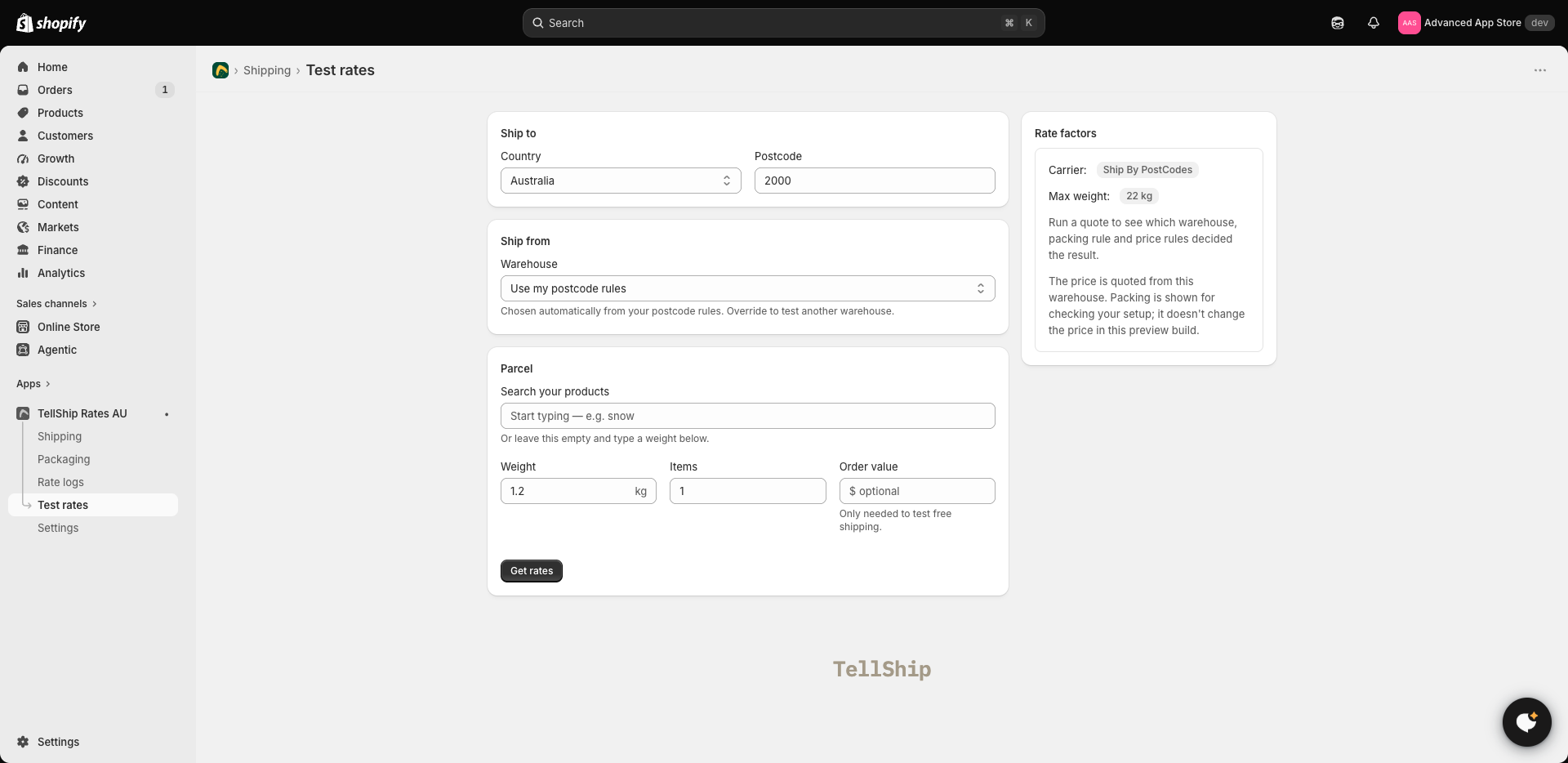
Task: Click the Order value field
Action: click(917, 491)
